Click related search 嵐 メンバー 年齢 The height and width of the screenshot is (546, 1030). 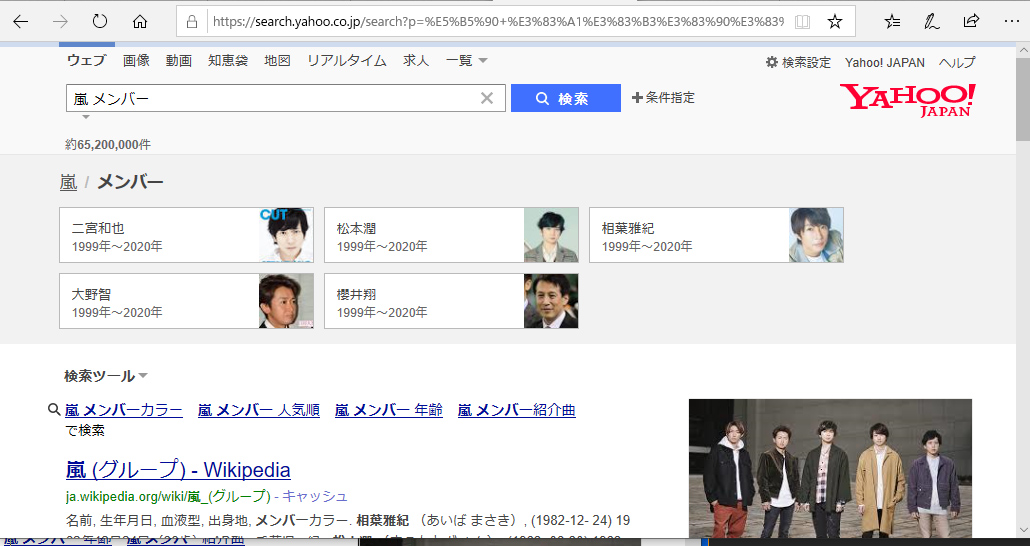(x=389, y=410)
